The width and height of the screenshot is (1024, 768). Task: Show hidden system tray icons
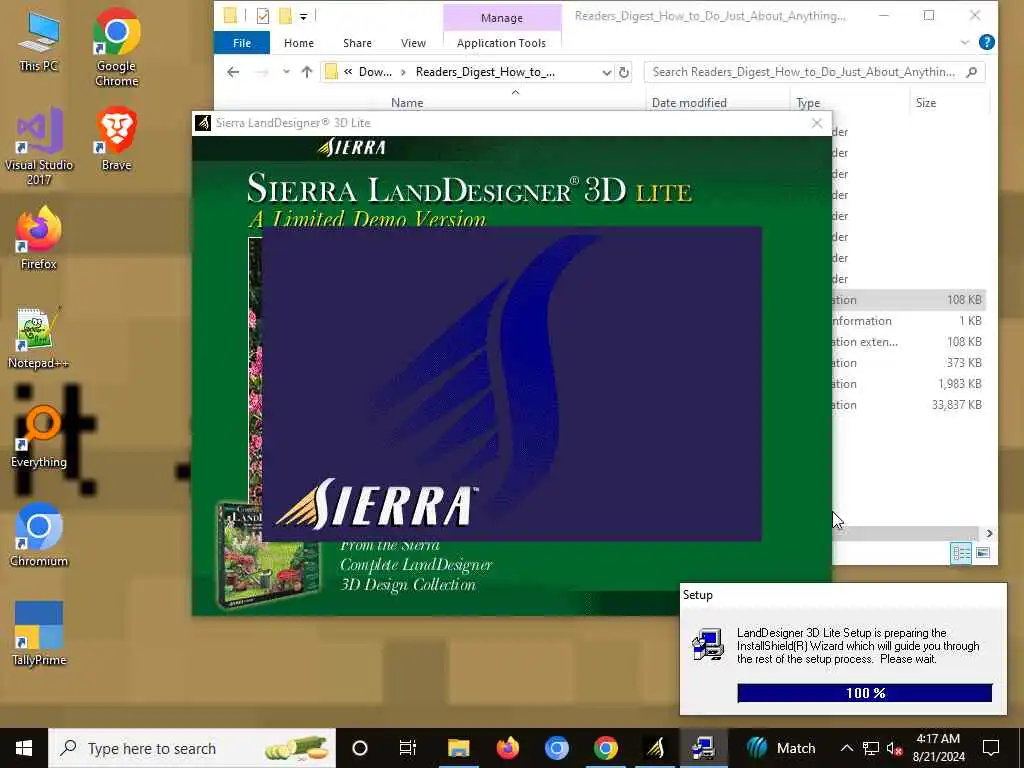click(x=846, y=748)
